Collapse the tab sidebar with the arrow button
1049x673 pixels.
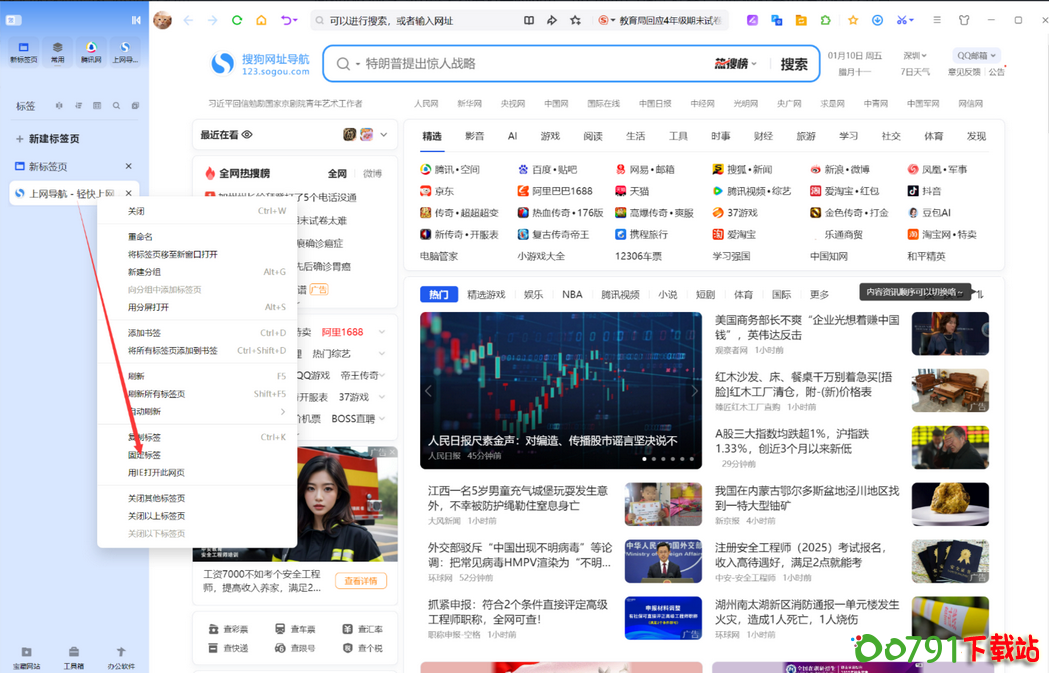point(136,19)
